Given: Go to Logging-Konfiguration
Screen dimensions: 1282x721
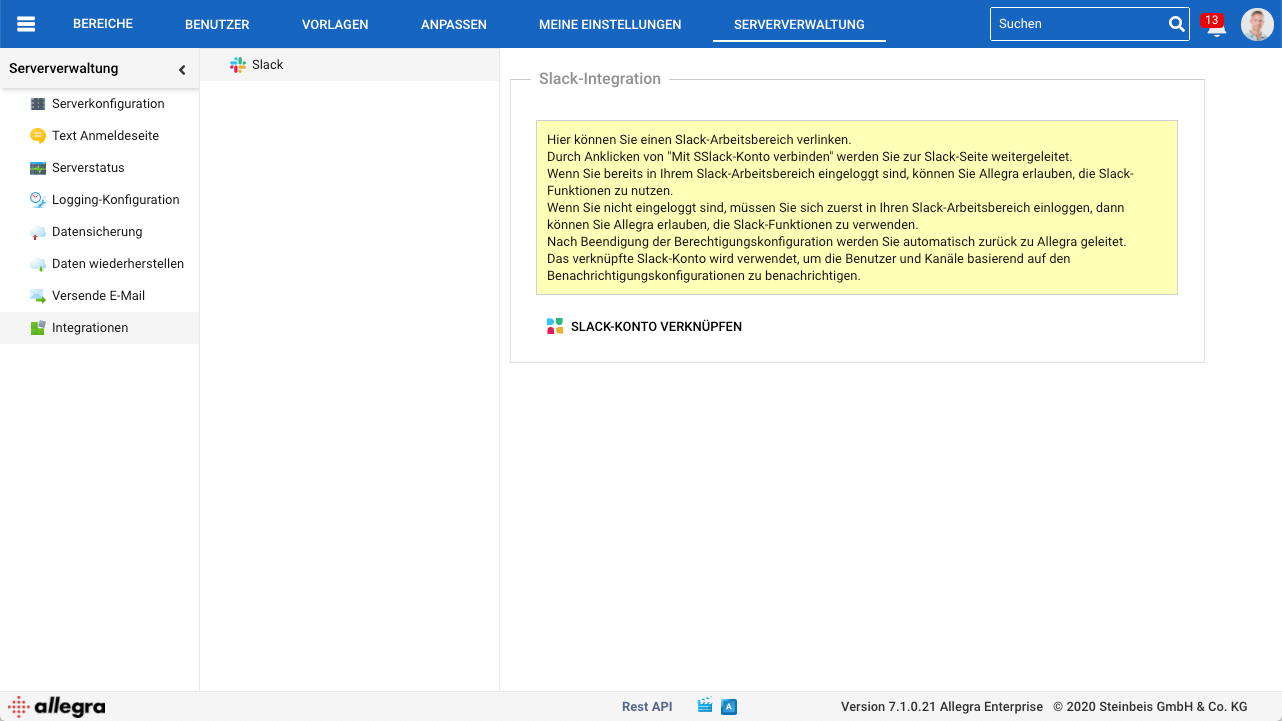Looking at the screenshot, I should pos(115,200).
